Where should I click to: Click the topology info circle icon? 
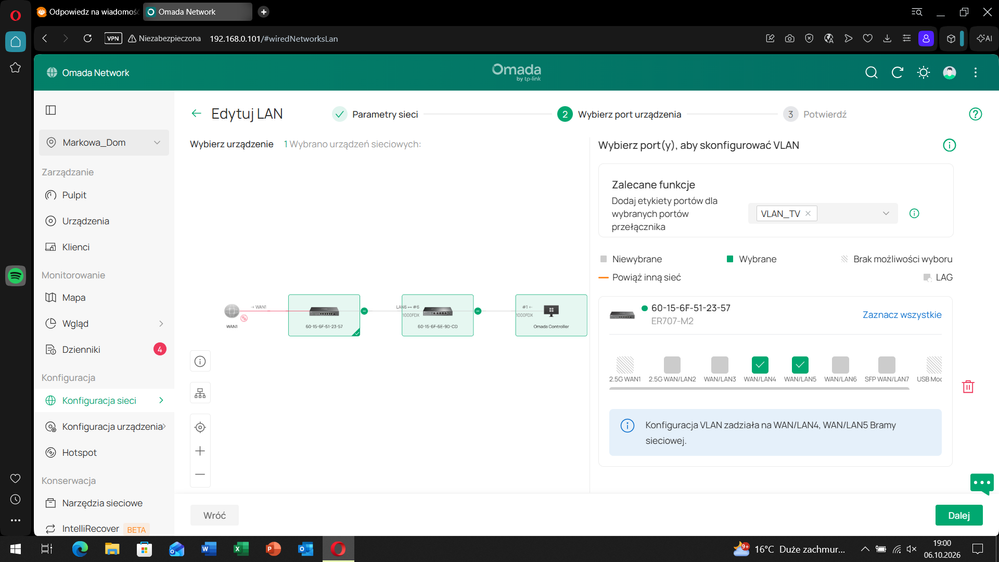tap(200, 361)
